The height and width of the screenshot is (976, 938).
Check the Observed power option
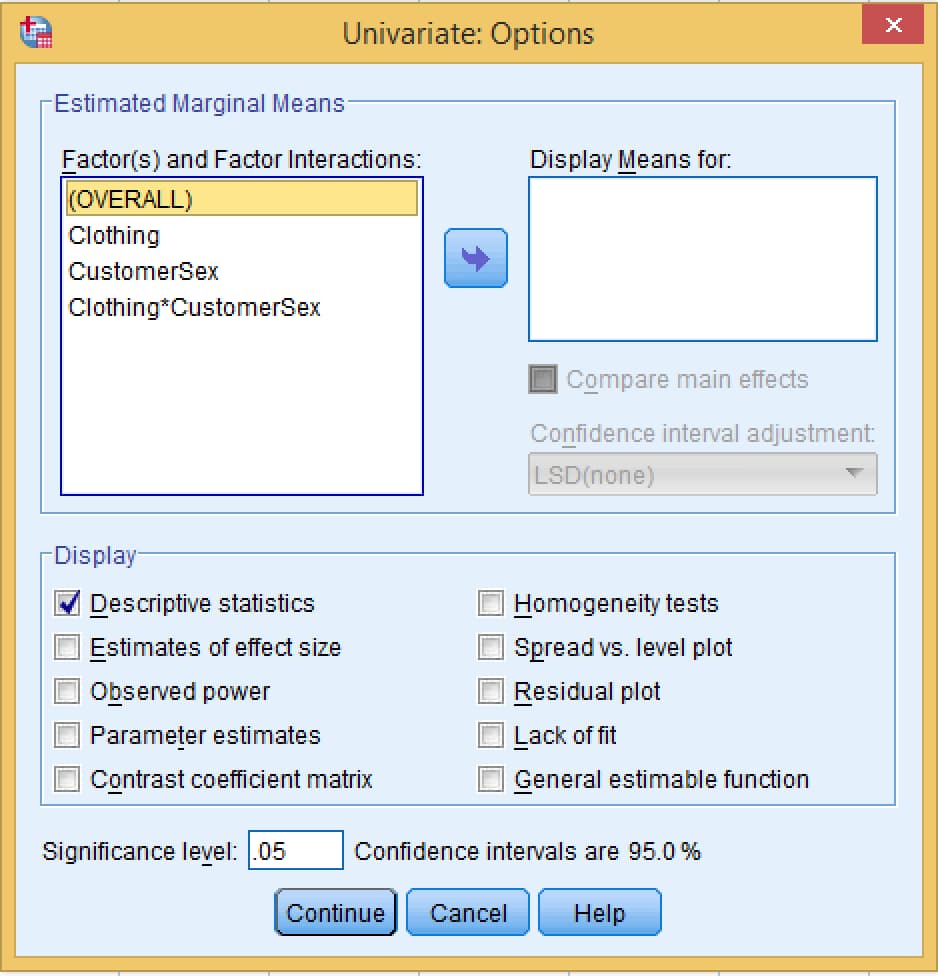(67, 691)
